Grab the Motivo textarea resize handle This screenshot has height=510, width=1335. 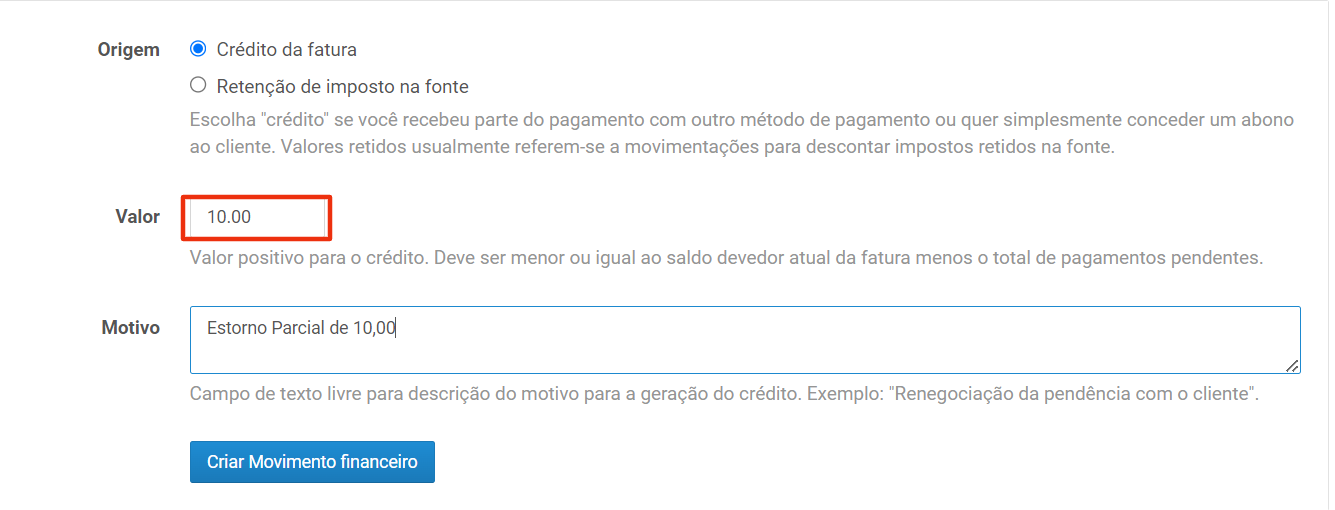pos(1293,366)
